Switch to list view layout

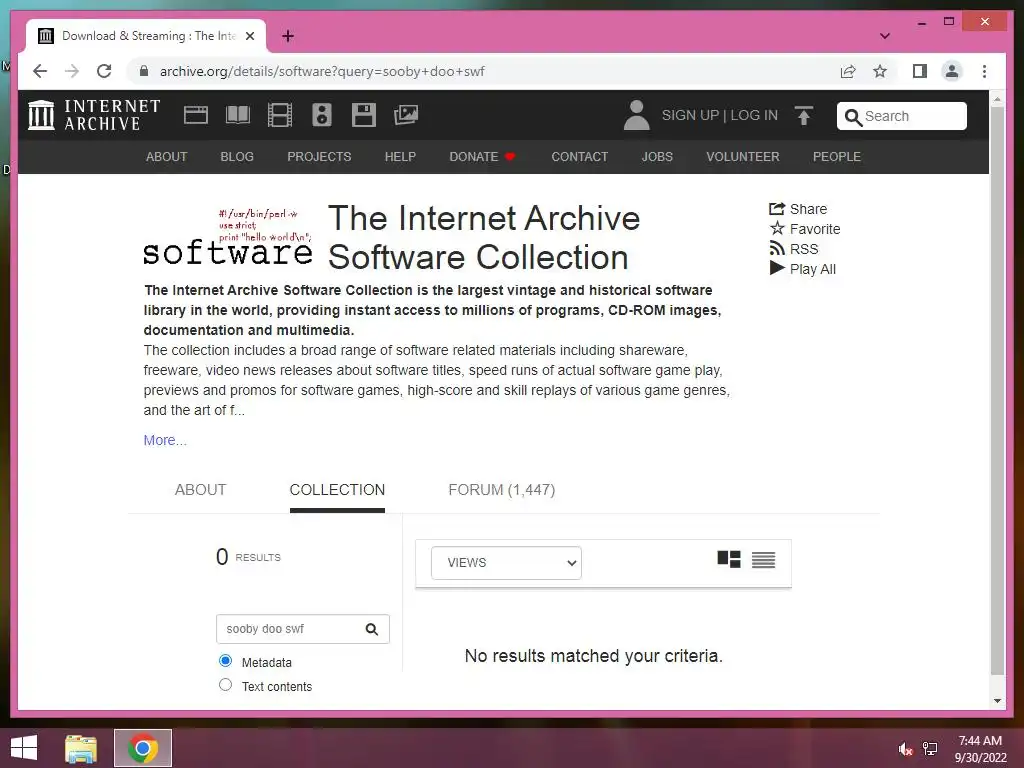763,560
